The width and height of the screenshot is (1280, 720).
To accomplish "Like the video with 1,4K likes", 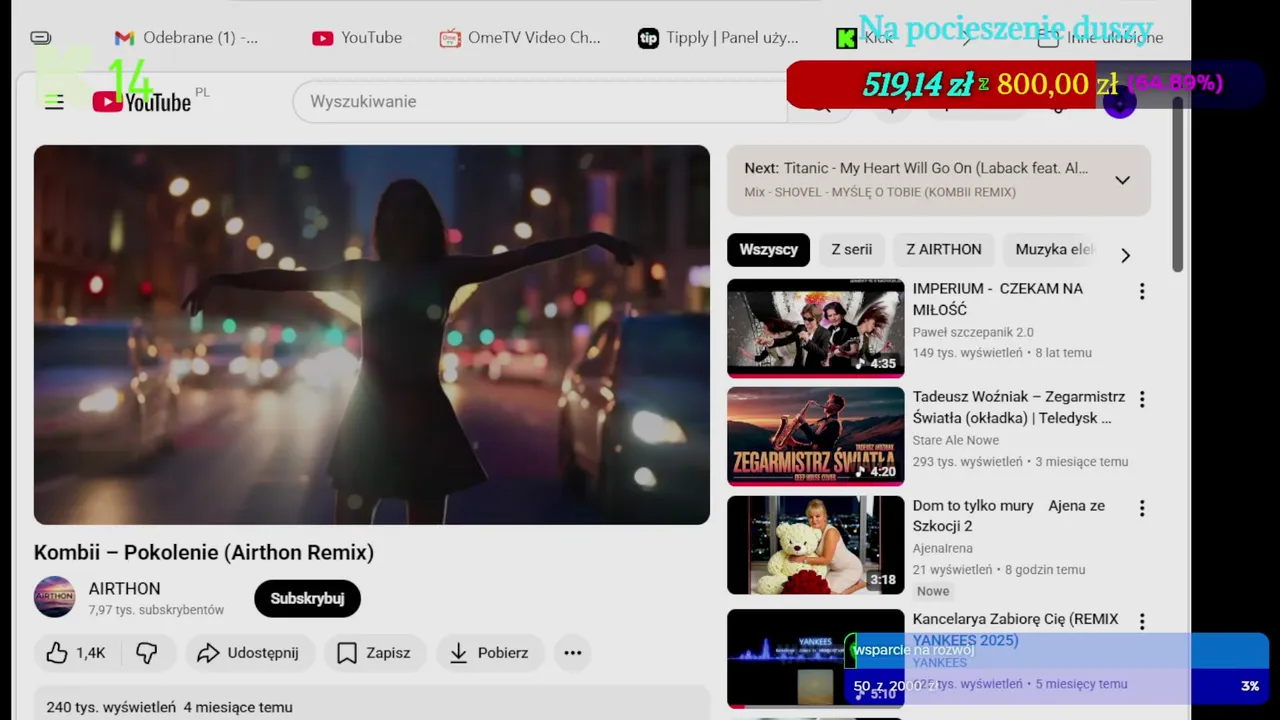I will pos(77,653).
